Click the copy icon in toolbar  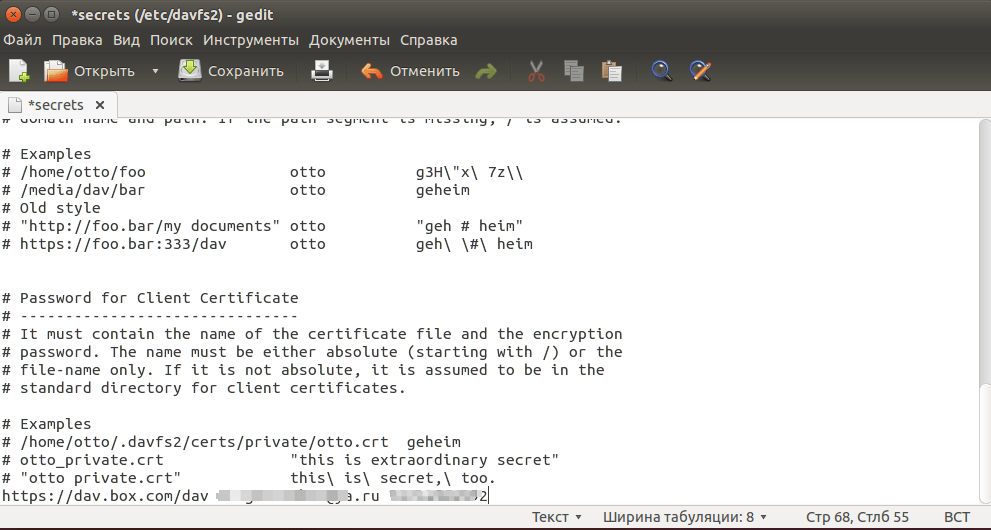coord(573,71)
